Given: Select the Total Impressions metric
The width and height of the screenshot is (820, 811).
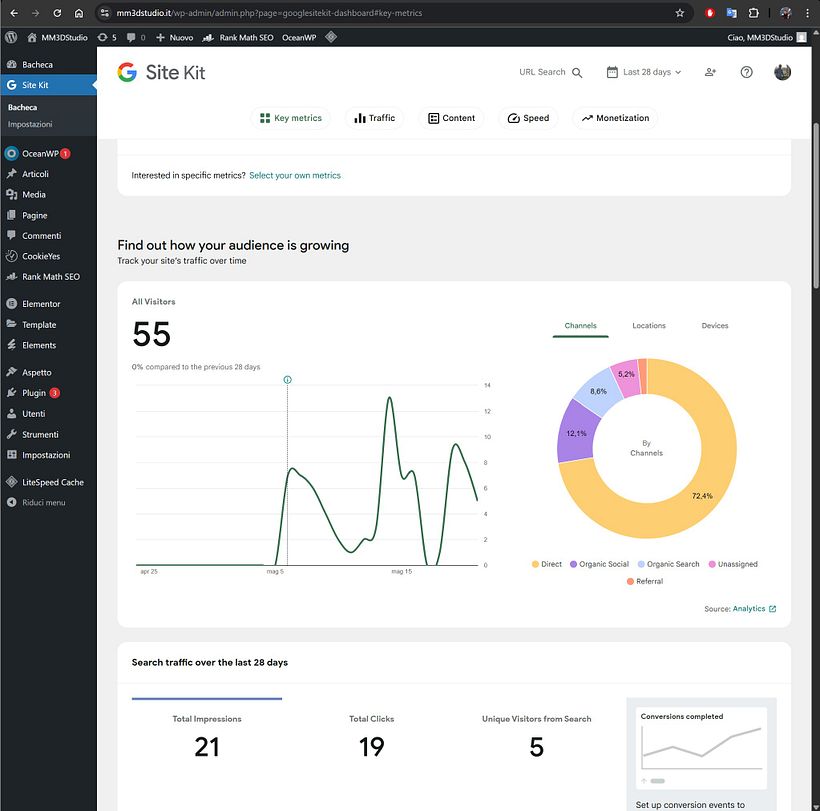Looking at the screenshot, I should [x=207, y=737].
